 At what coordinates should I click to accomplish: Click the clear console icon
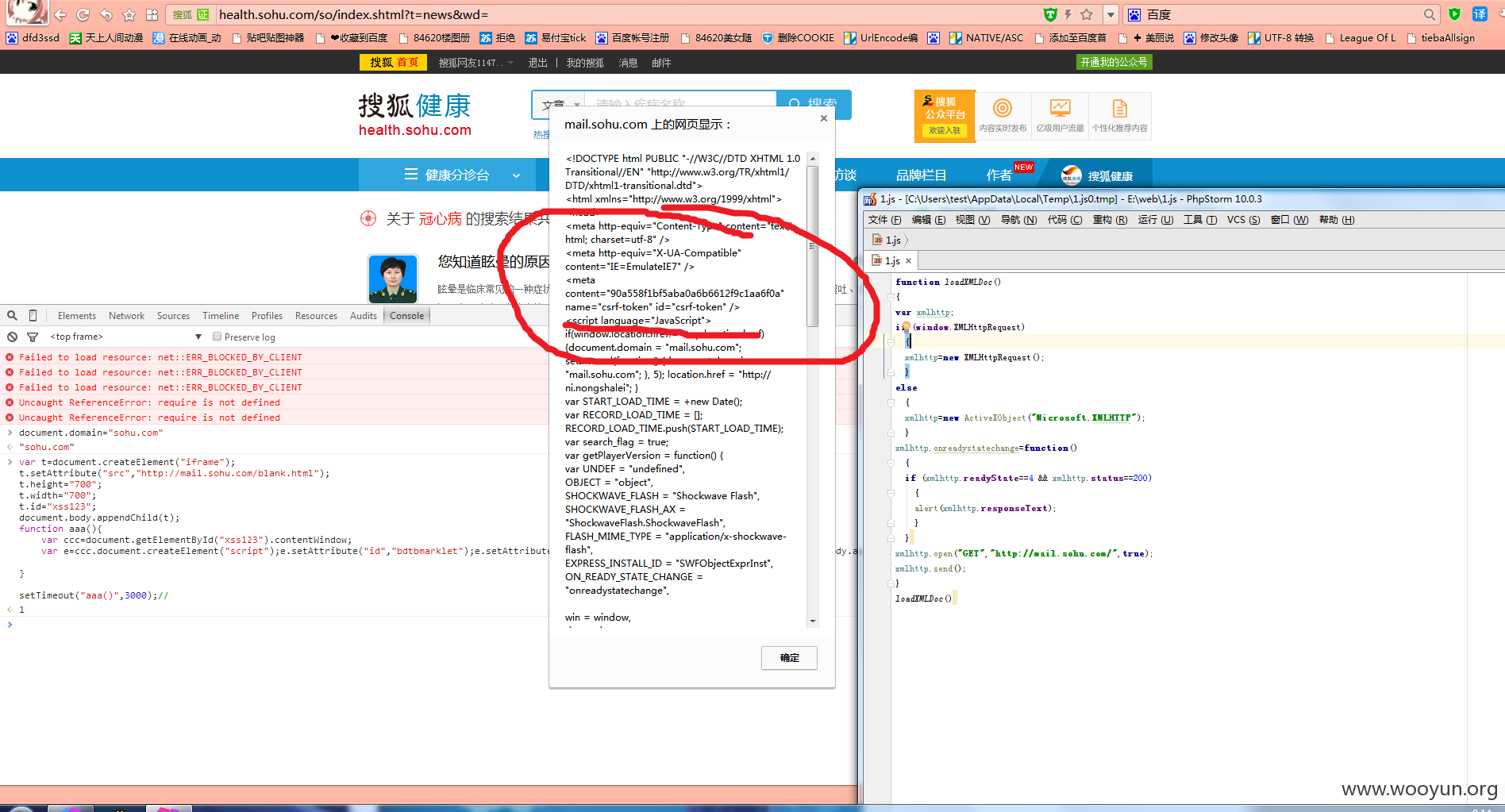12,337
